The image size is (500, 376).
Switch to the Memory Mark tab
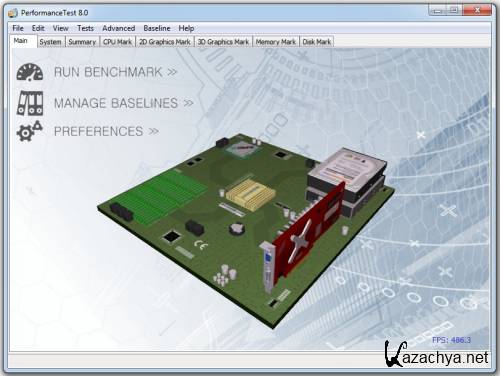pos(276,42)
